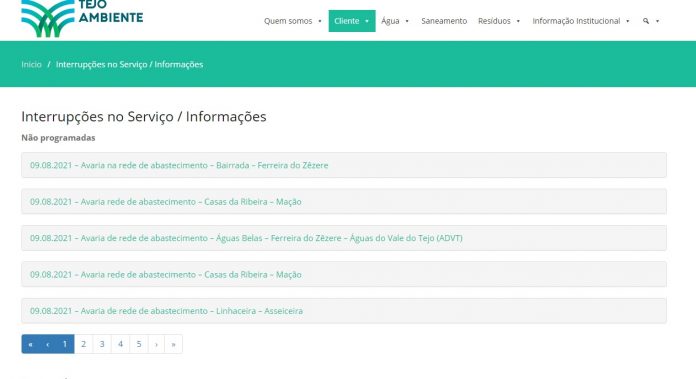Expand the Água menu arrow

407,21
